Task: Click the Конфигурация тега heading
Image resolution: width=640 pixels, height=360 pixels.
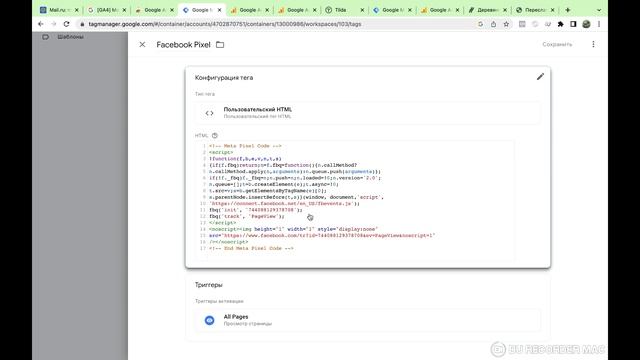Action: (224, 78)
